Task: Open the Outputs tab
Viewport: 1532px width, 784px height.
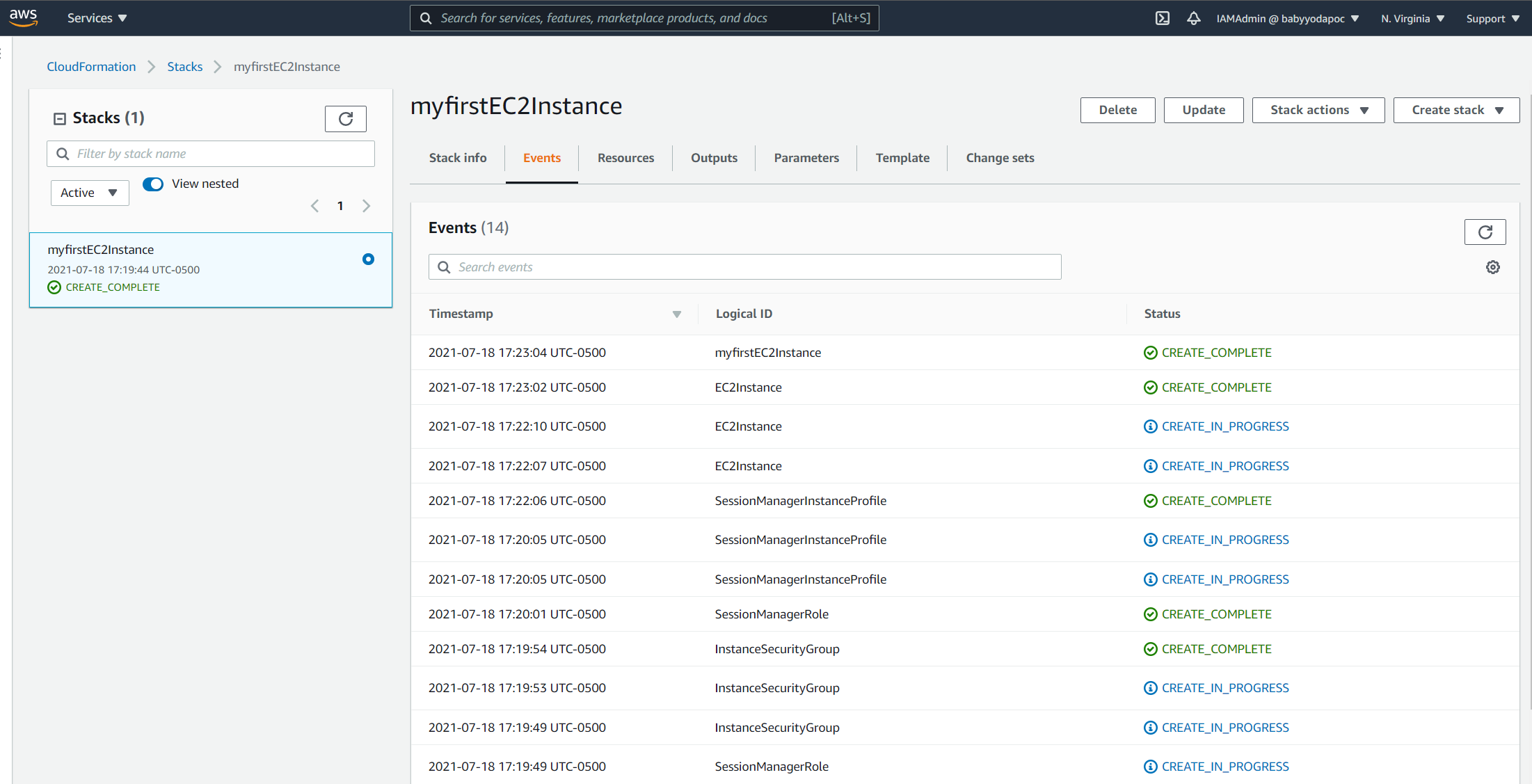Action: pos(714,158)
